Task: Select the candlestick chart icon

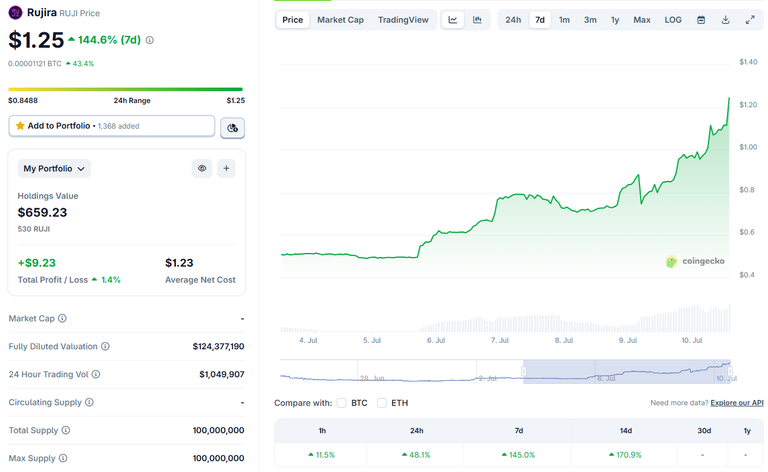Action: click(x=477, y=20)
